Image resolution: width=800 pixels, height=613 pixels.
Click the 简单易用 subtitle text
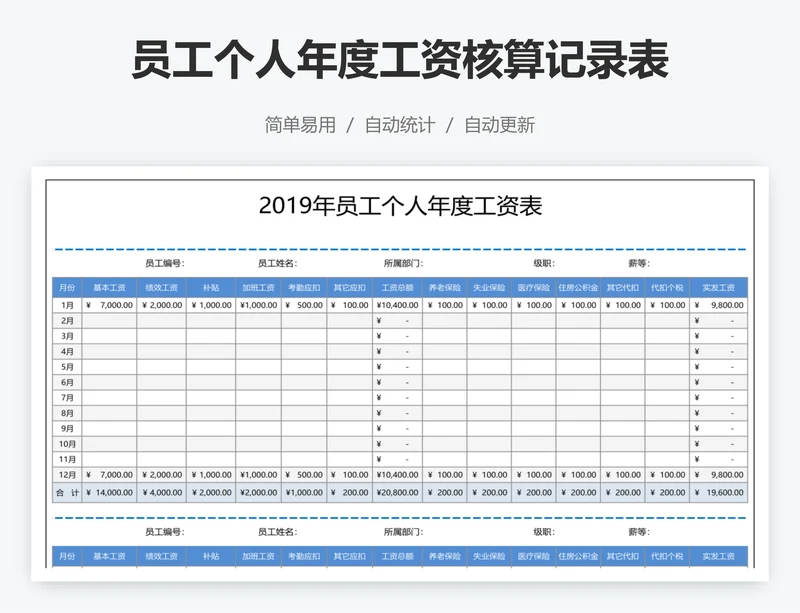(300, 125)
